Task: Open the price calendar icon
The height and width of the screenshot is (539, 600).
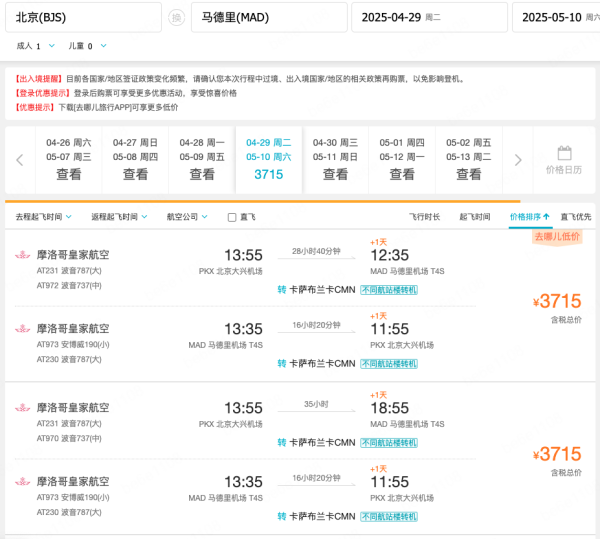Action: click(x=564, y=153)
